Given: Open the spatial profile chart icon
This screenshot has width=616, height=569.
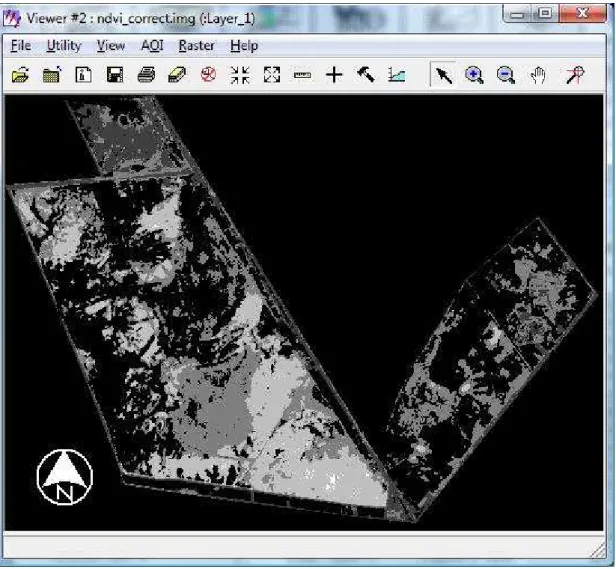Looking at the screenshot, I should click(x=397, y=75).
